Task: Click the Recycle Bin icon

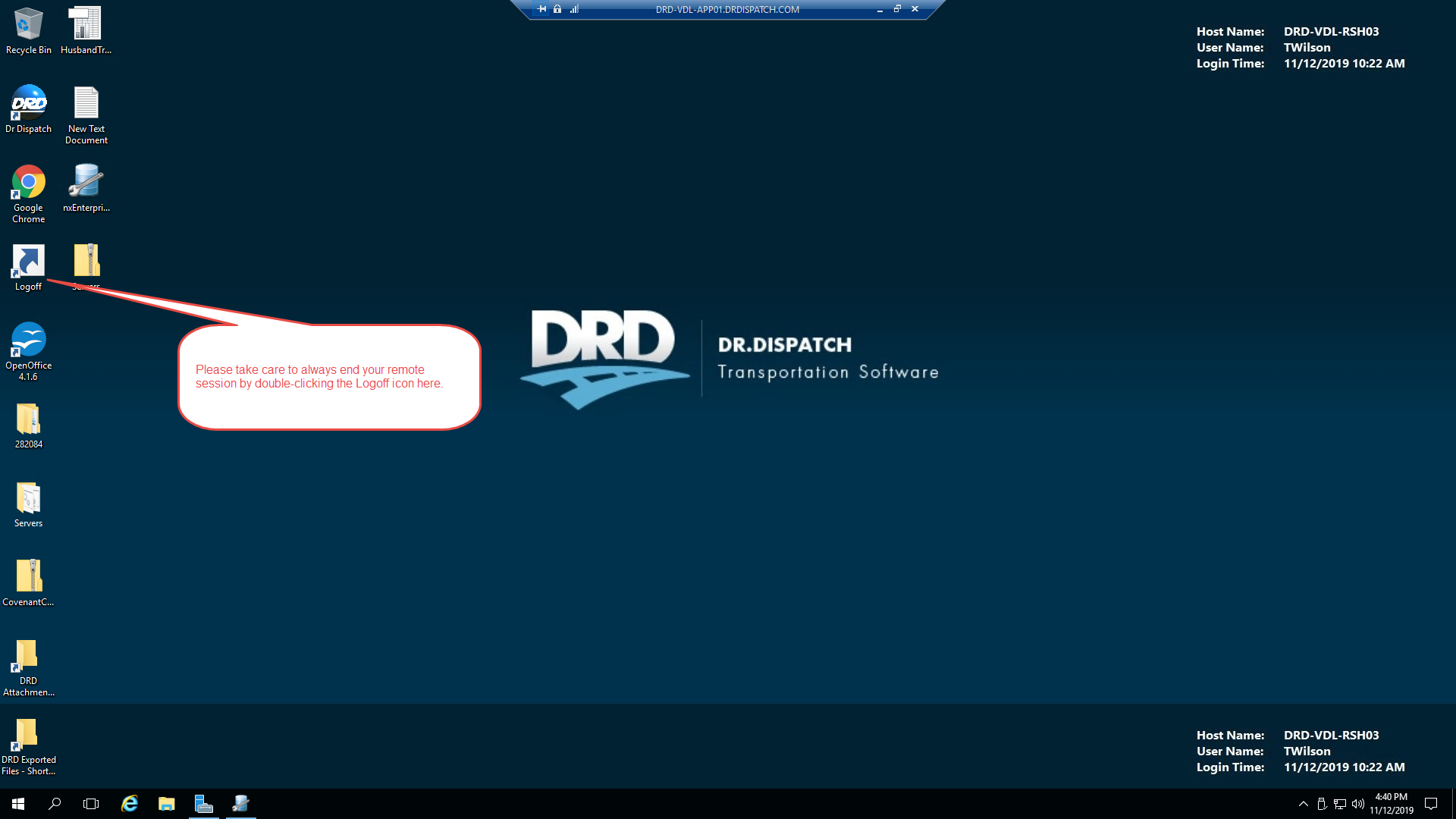Action: click(29, 24)
